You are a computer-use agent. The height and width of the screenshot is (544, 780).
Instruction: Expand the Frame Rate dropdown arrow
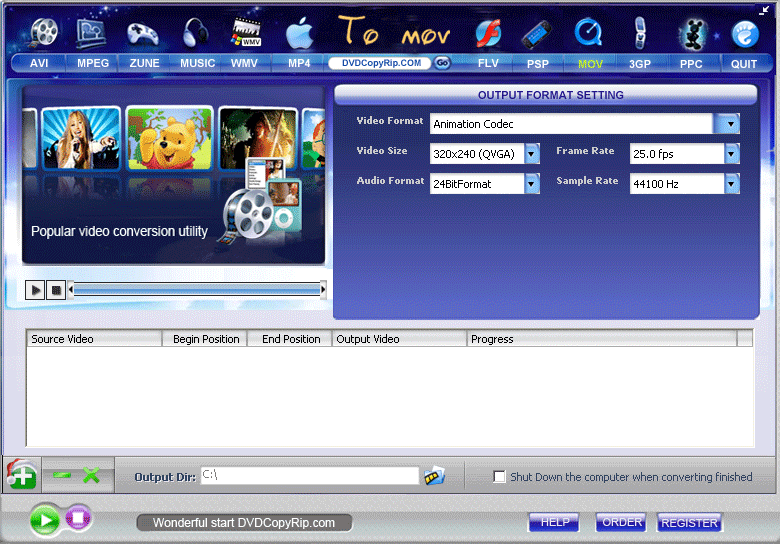coord(731,154)
